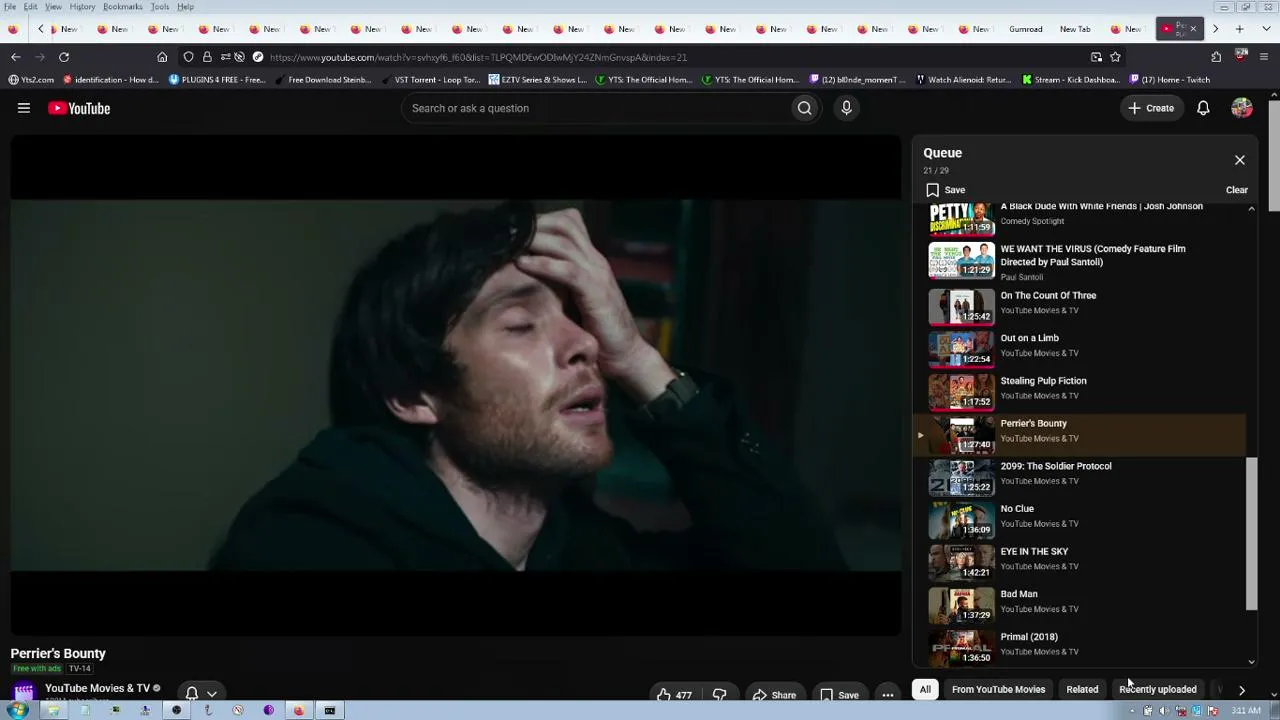Open the browser home page
The height and width of the screenshot is (720, 1280).
click(162, 57)
